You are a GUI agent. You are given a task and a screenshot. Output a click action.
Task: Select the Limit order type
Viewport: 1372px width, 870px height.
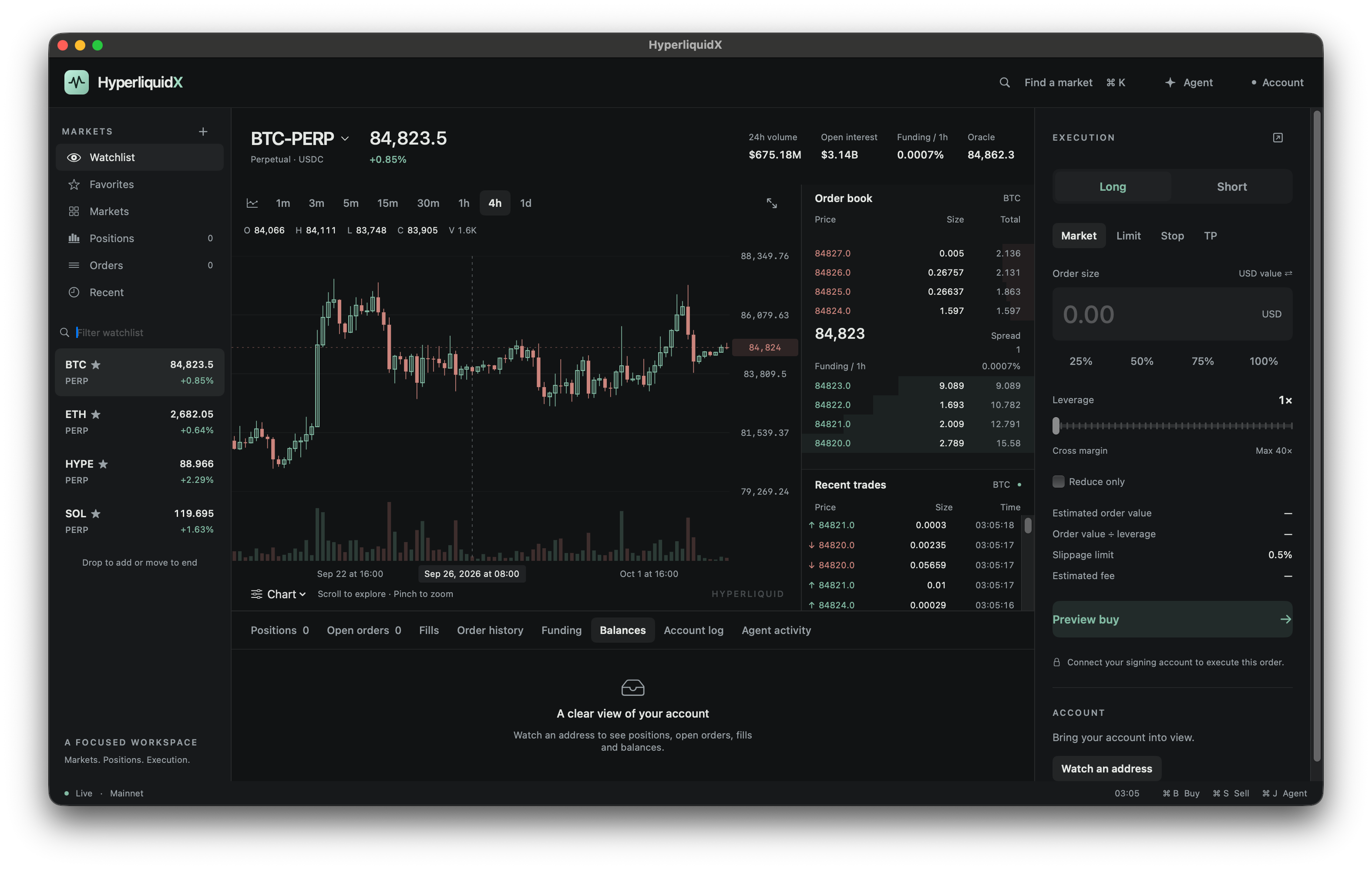point(1128,236)
